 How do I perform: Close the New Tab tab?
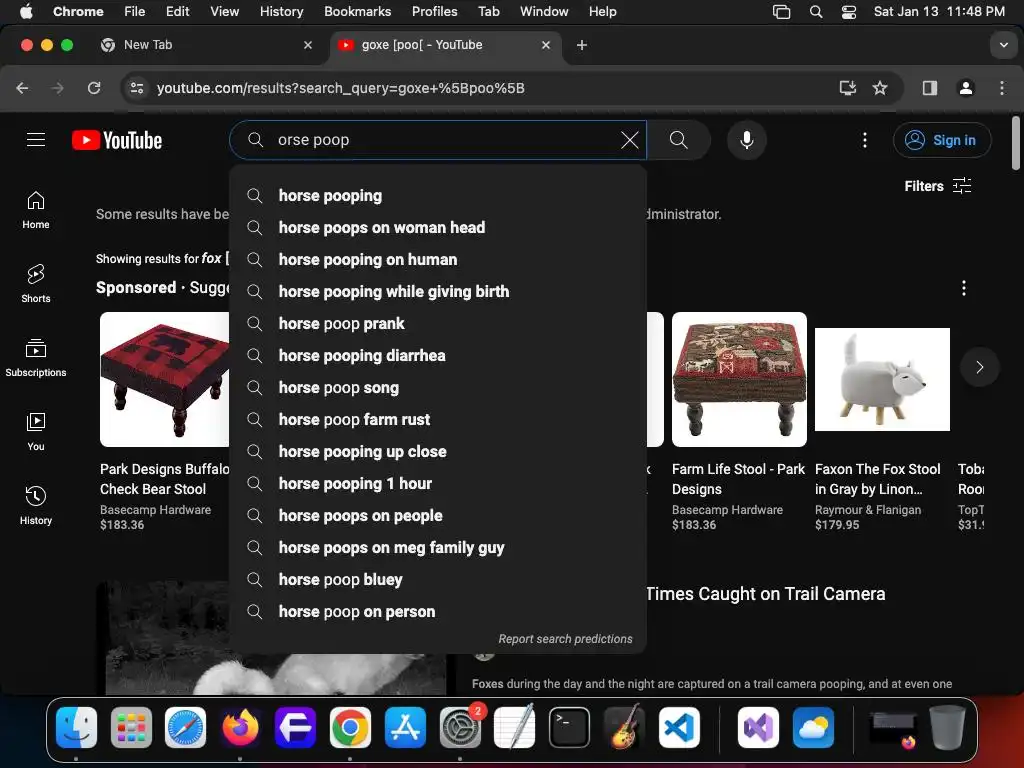coord(308,45)
